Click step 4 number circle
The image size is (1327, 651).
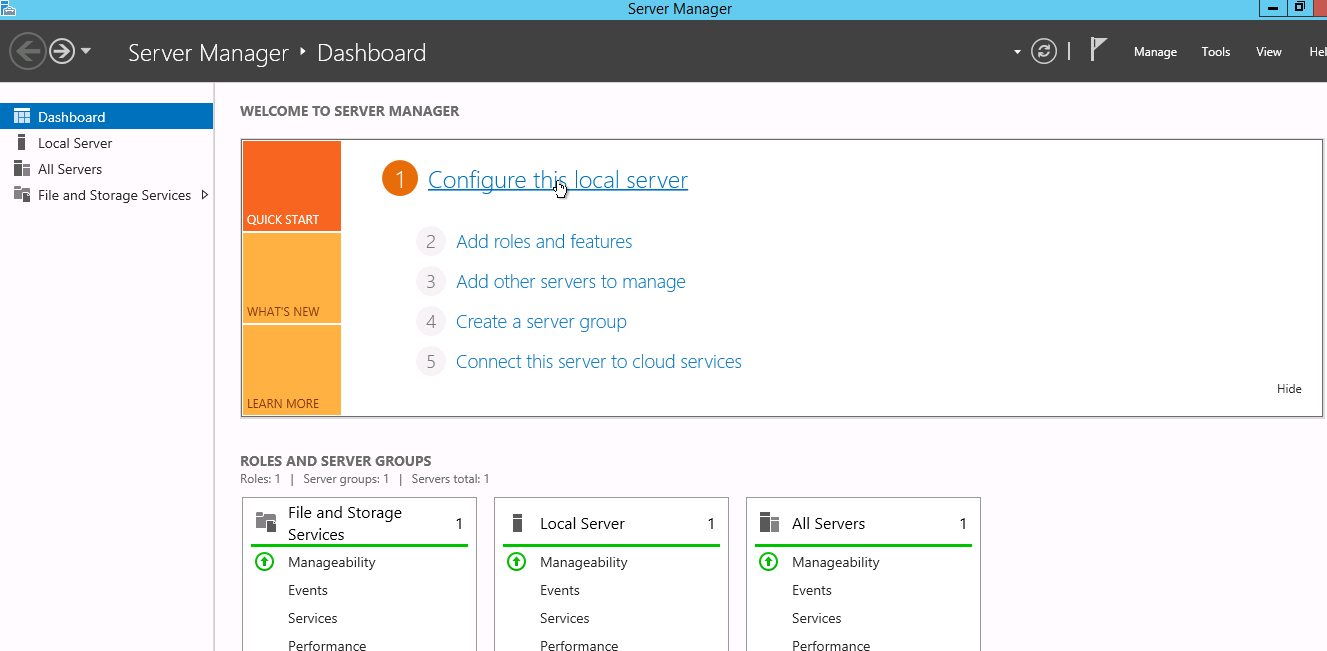coord(431,322)
